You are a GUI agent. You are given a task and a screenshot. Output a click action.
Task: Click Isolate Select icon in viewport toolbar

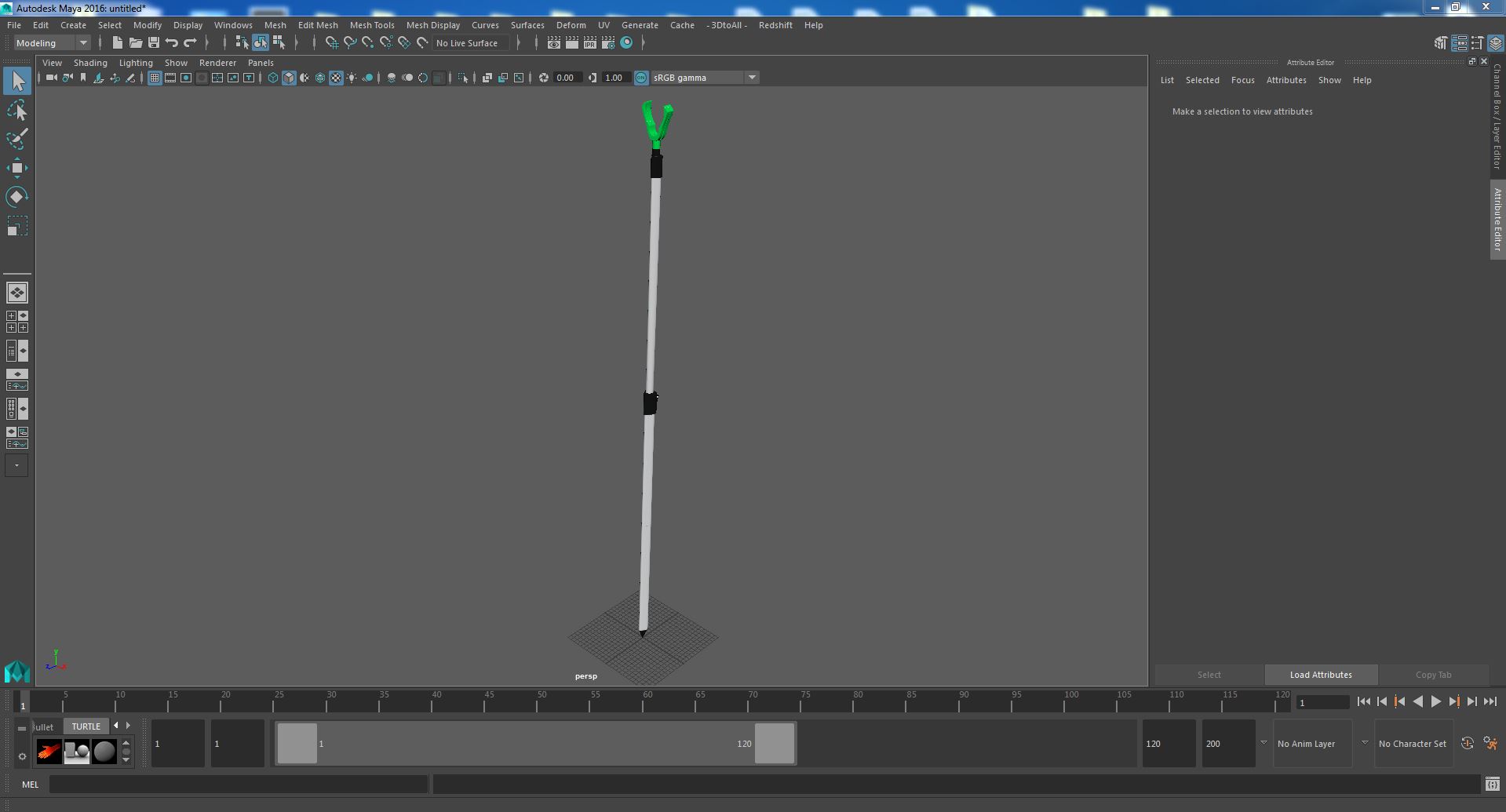(463, 78)
